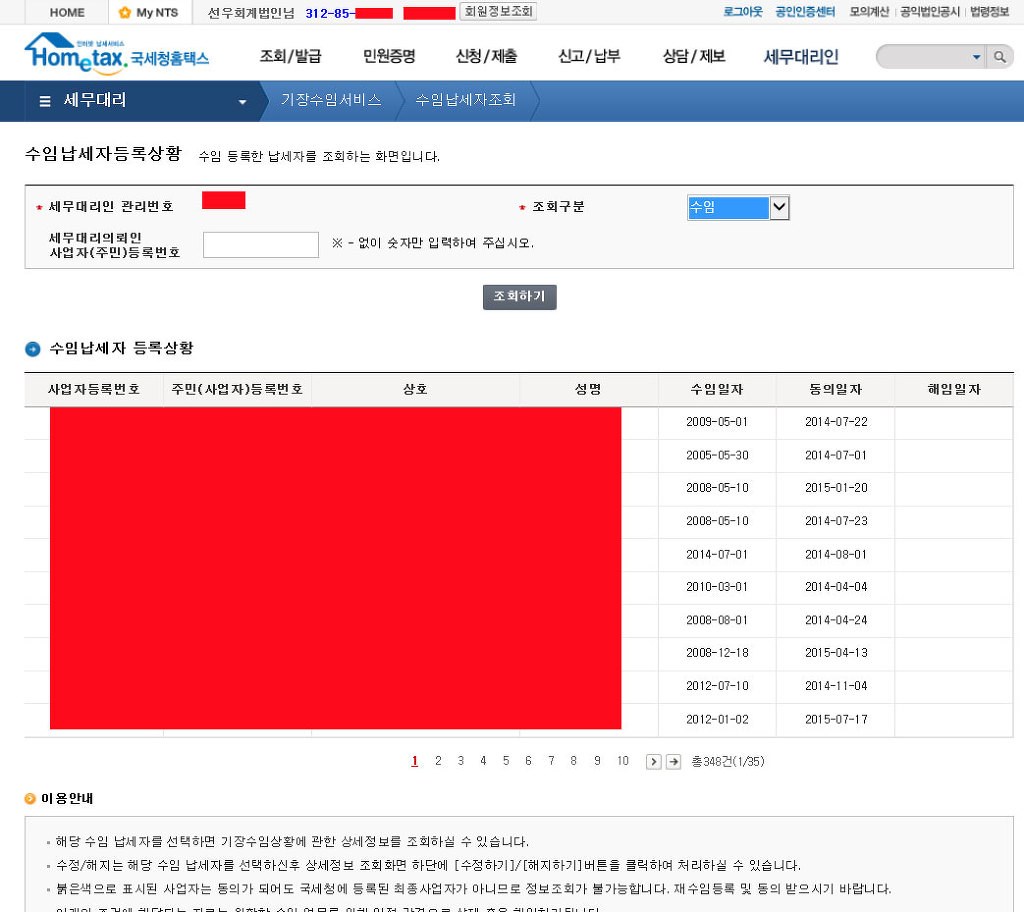The image size is (1024, 912).
Task: Click 동의일자 cell 2014-07-23
Action: click(x=836, y=521)
